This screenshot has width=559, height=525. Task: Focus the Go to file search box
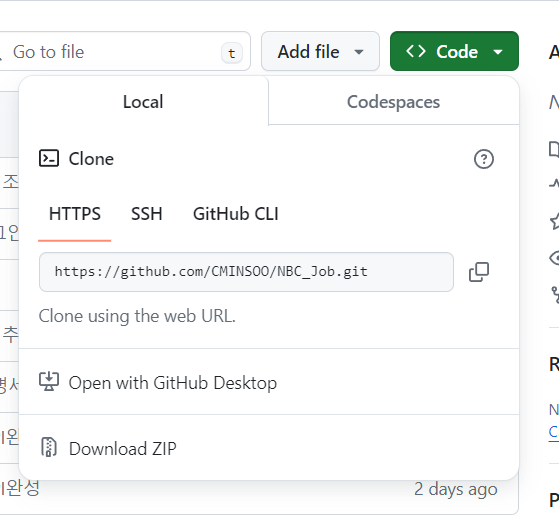coord(123,51)
